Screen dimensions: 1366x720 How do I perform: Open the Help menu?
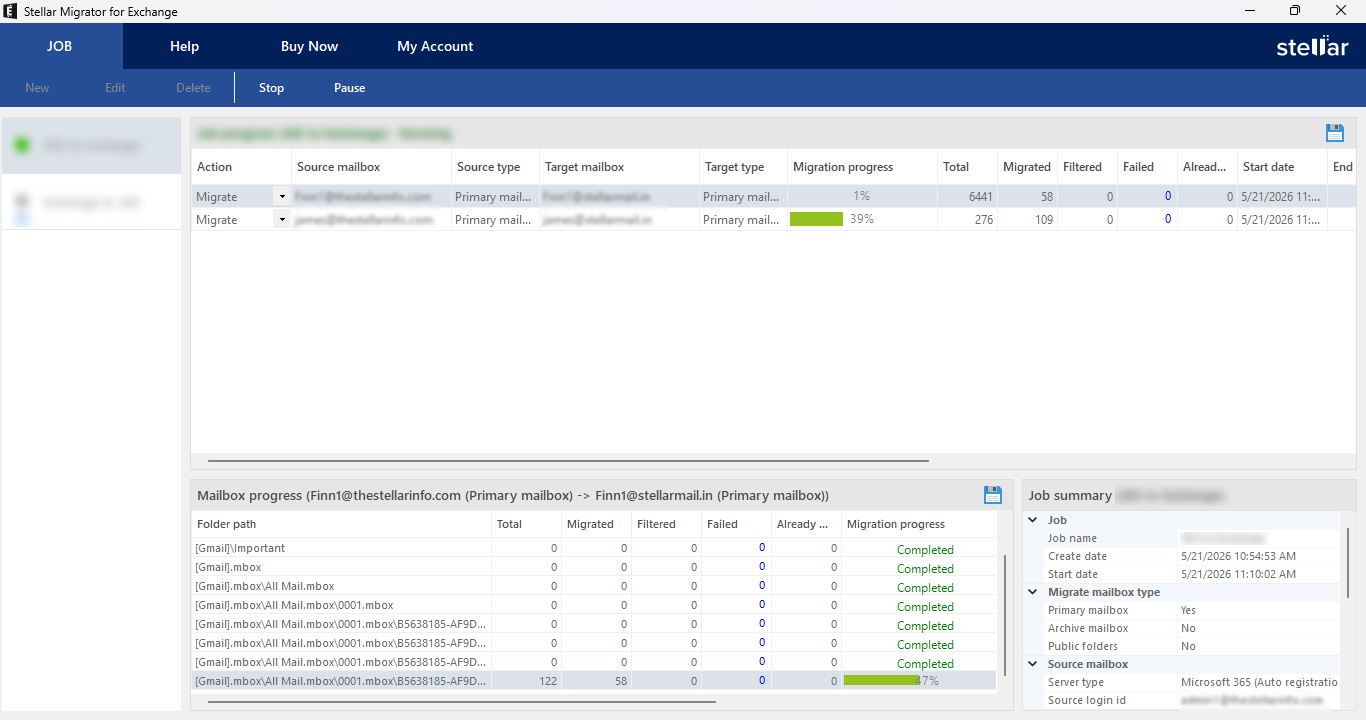click(x=184, y=46)
